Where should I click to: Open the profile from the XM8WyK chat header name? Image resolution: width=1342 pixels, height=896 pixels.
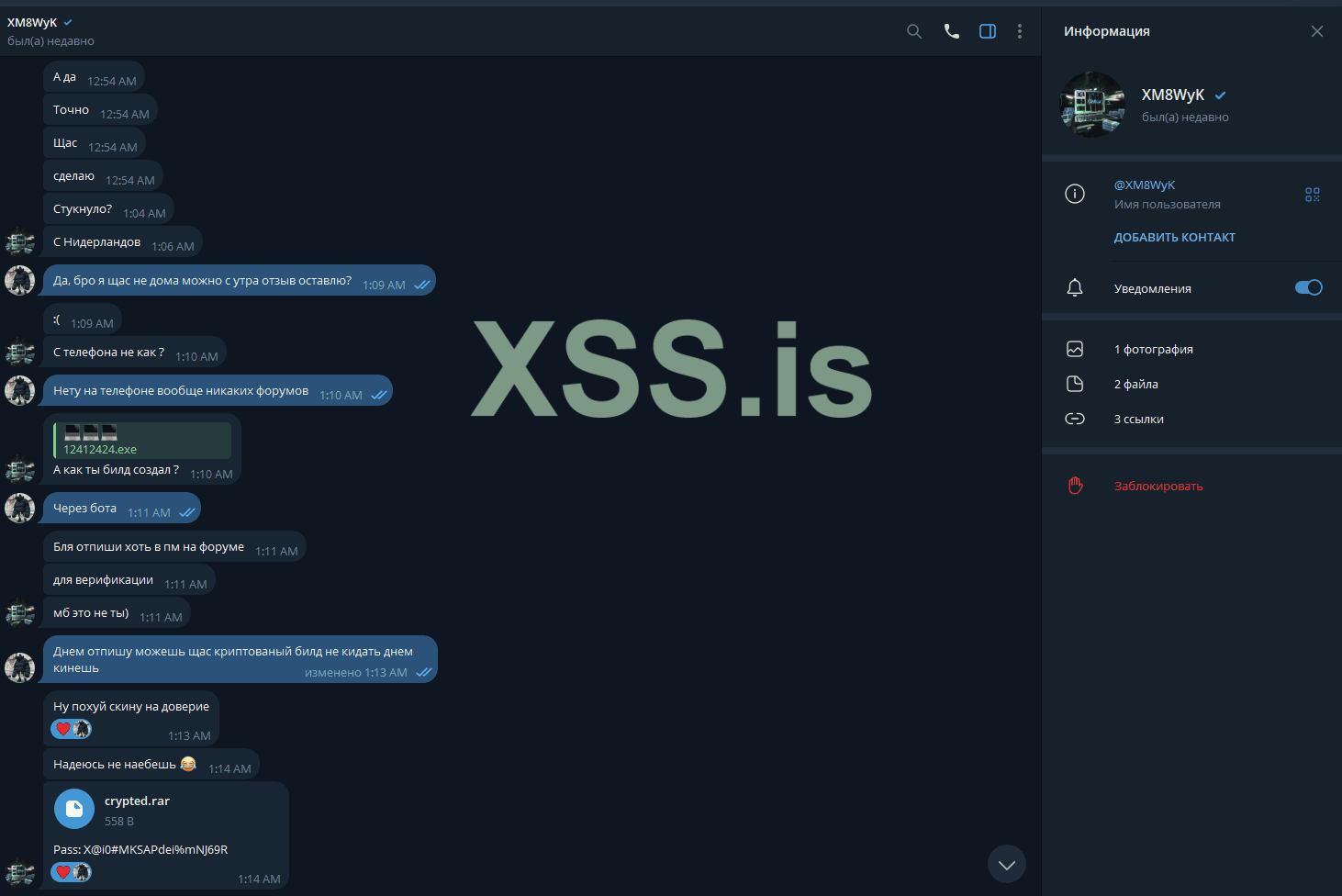(x=32, y=22)
